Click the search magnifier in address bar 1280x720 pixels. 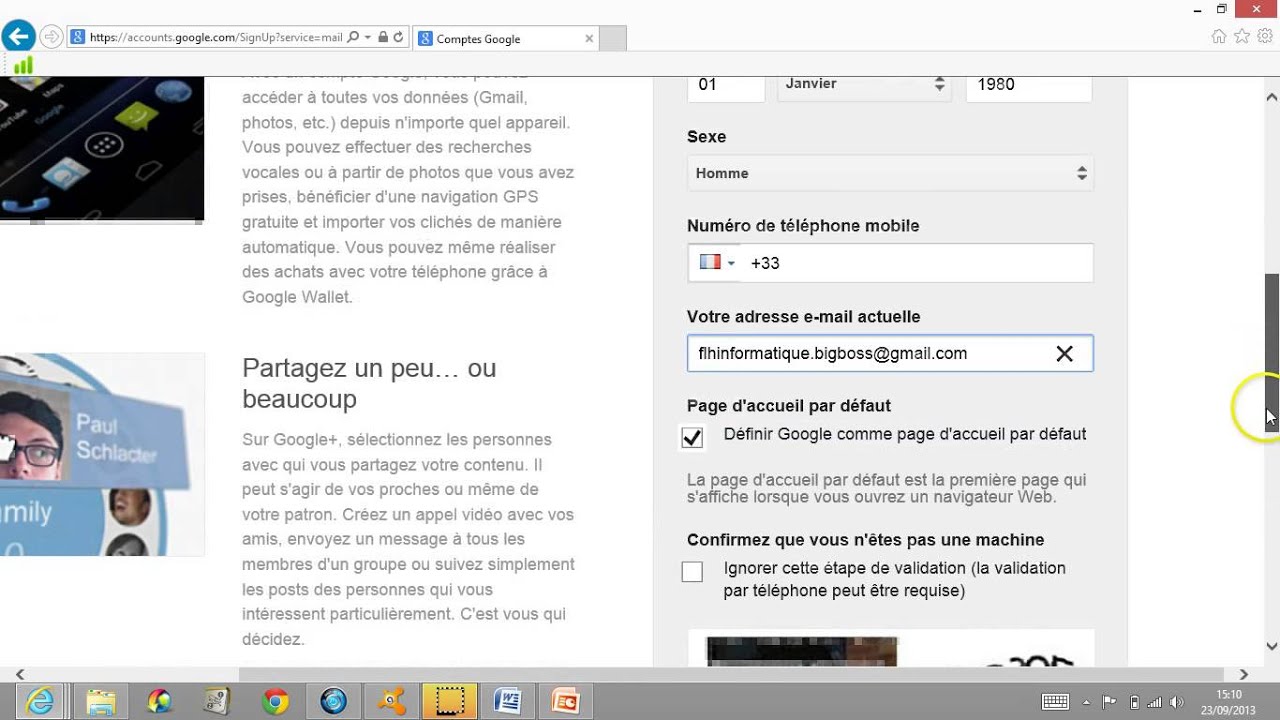353,38
